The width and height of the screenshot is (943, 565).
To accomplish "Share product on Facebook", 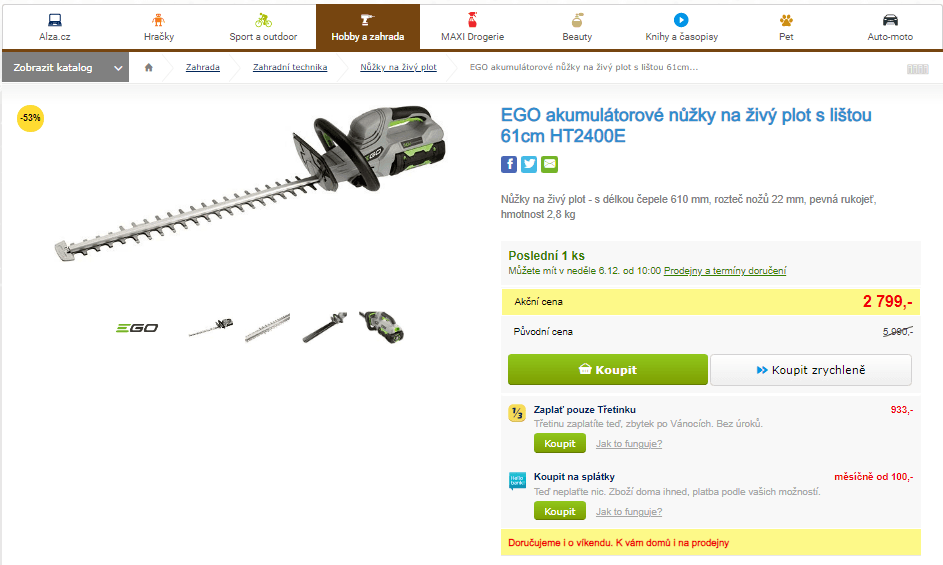I will [509, 164].
